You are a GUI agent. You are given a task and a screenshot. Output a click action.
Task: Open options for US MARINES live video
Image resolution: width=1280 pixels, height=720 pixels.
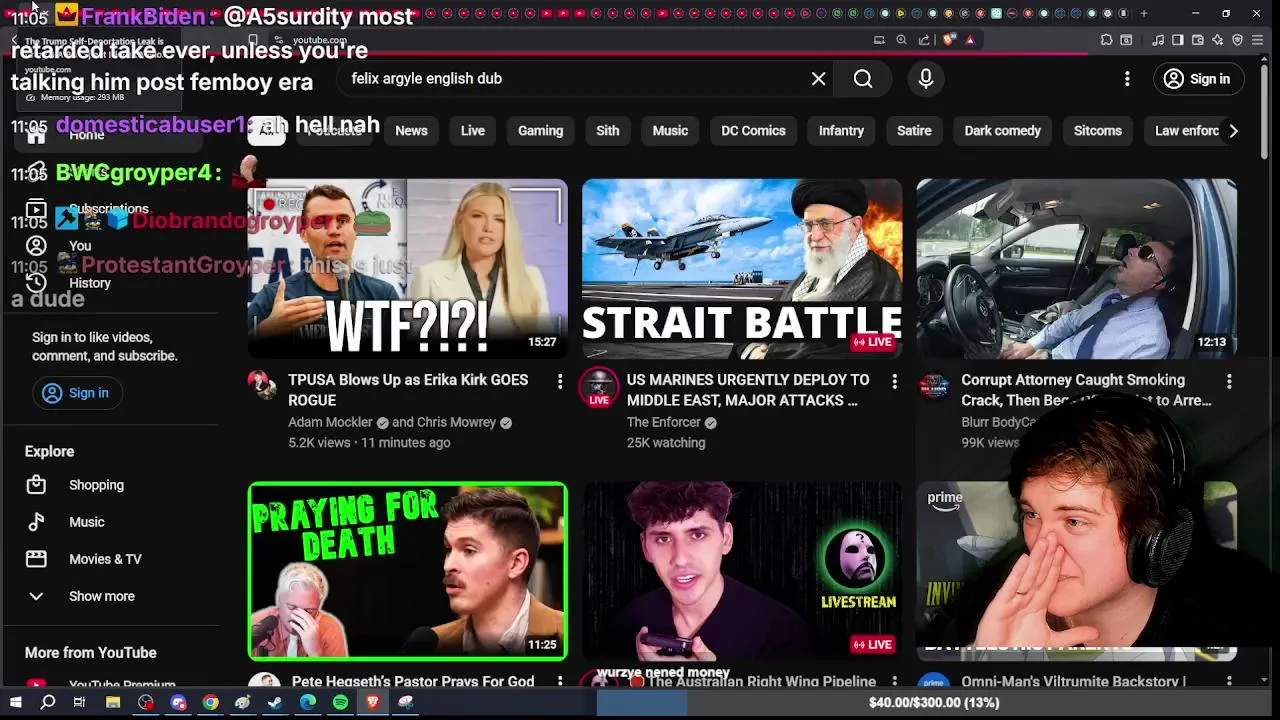(894, 381)
